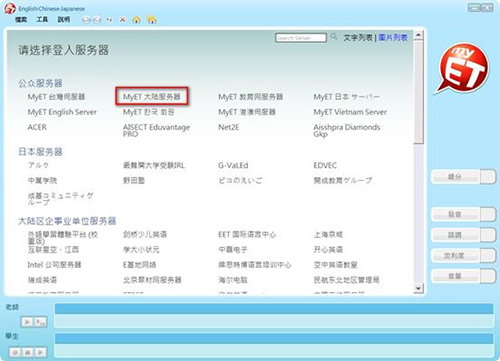The image size is (500, 361).
Task: Start recording in the student (學生) row
Action: 15,352
